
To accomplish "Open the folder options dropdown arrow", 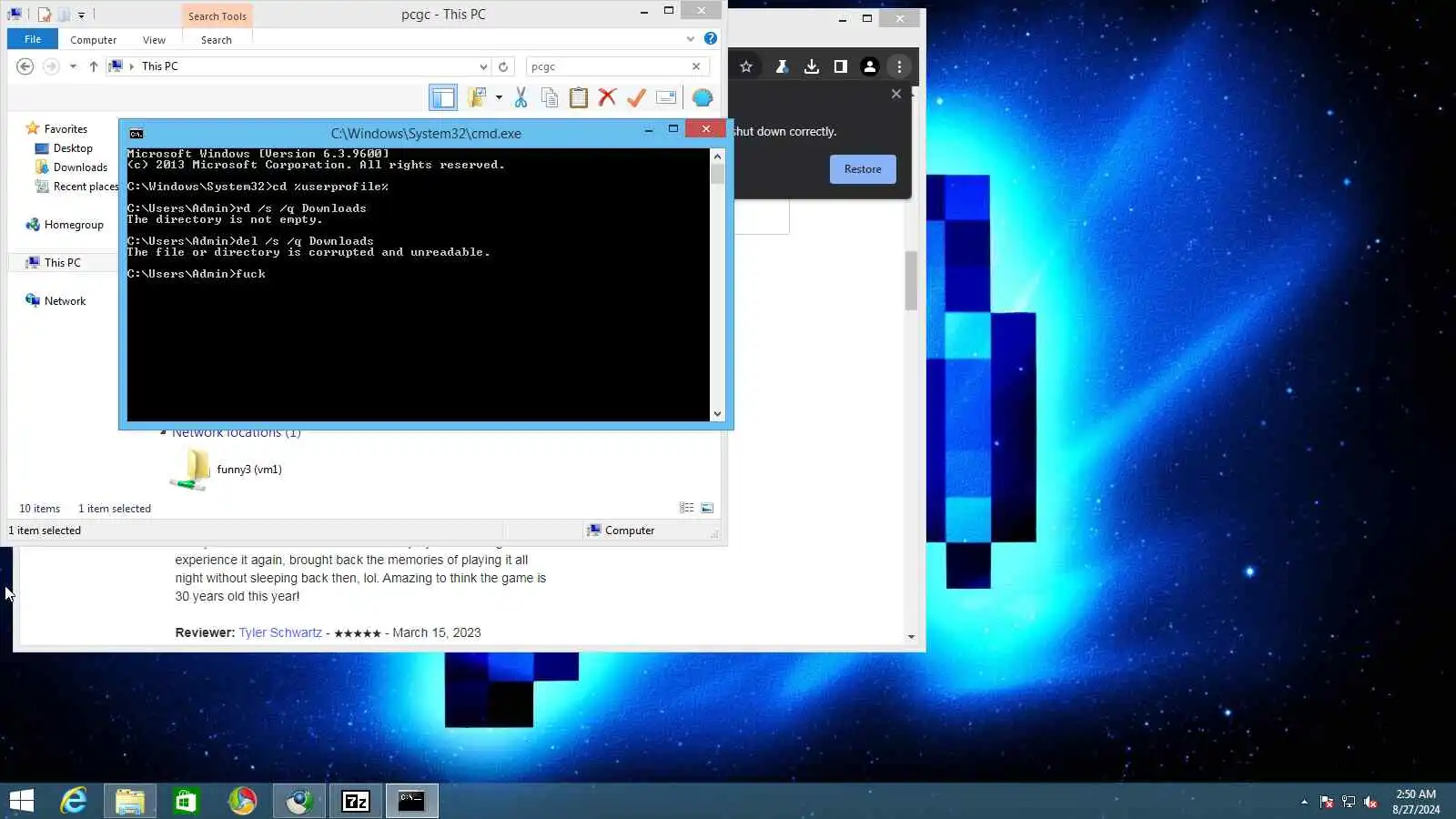I will click(x=499, y=97).
